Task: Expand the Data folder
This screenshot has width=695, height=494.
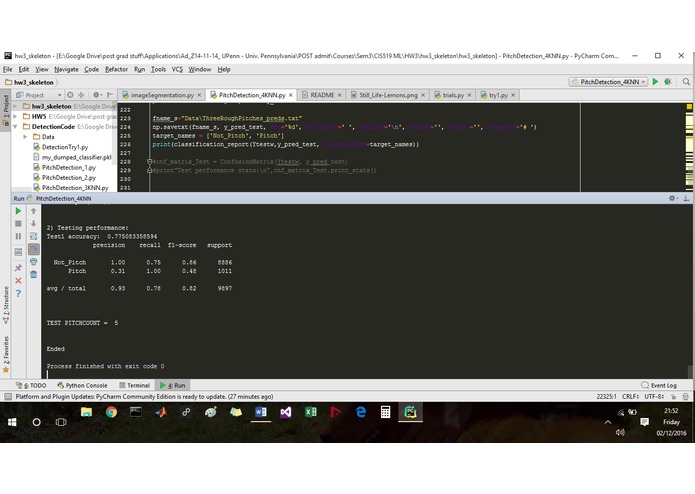Action: (x=25, y=137)
